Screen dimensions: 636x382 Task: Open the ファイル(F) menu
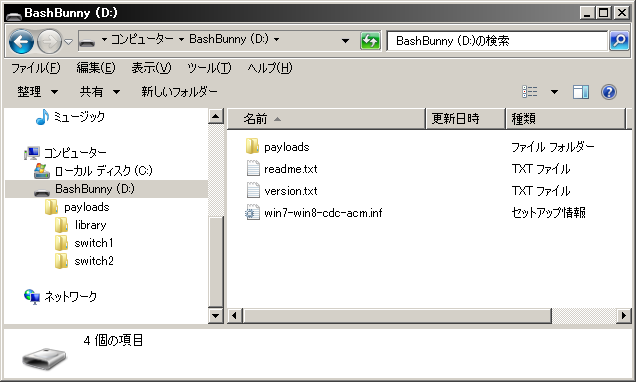(36, 68)
